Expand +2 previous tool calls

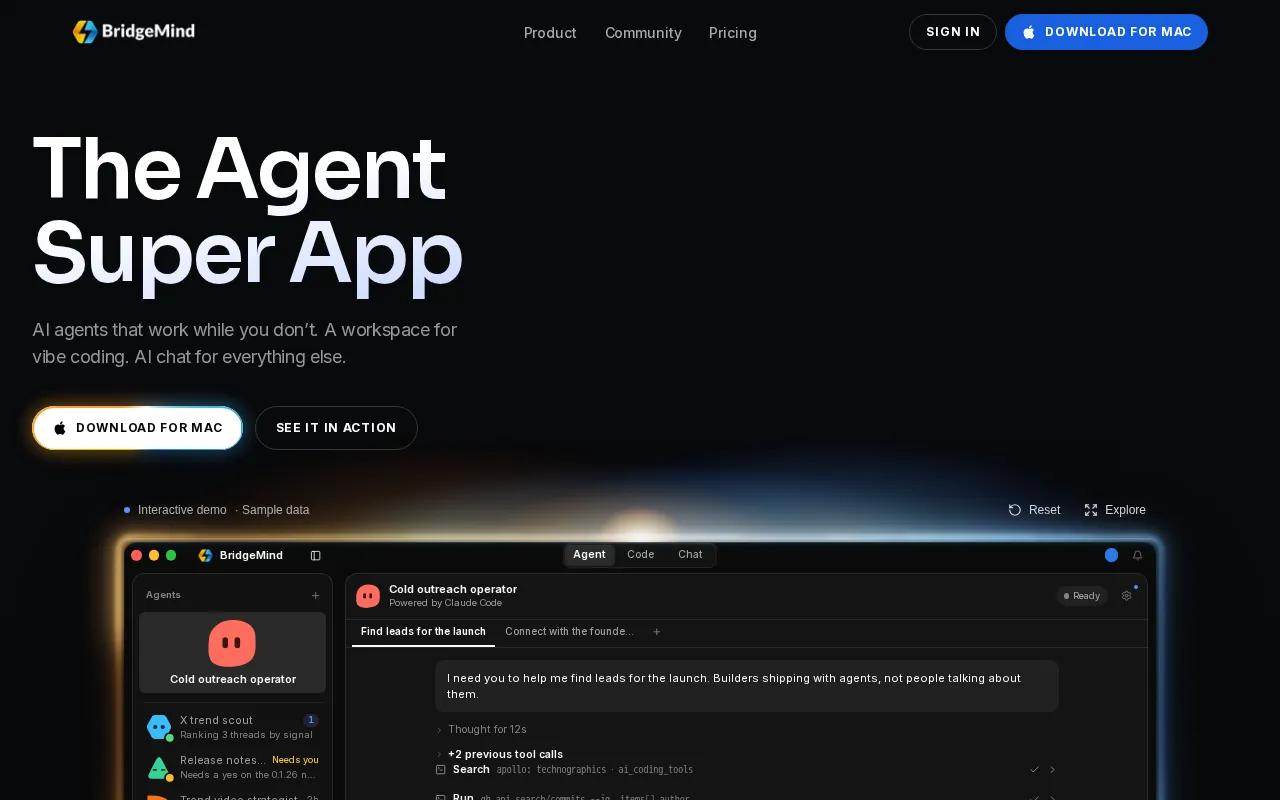505,755
